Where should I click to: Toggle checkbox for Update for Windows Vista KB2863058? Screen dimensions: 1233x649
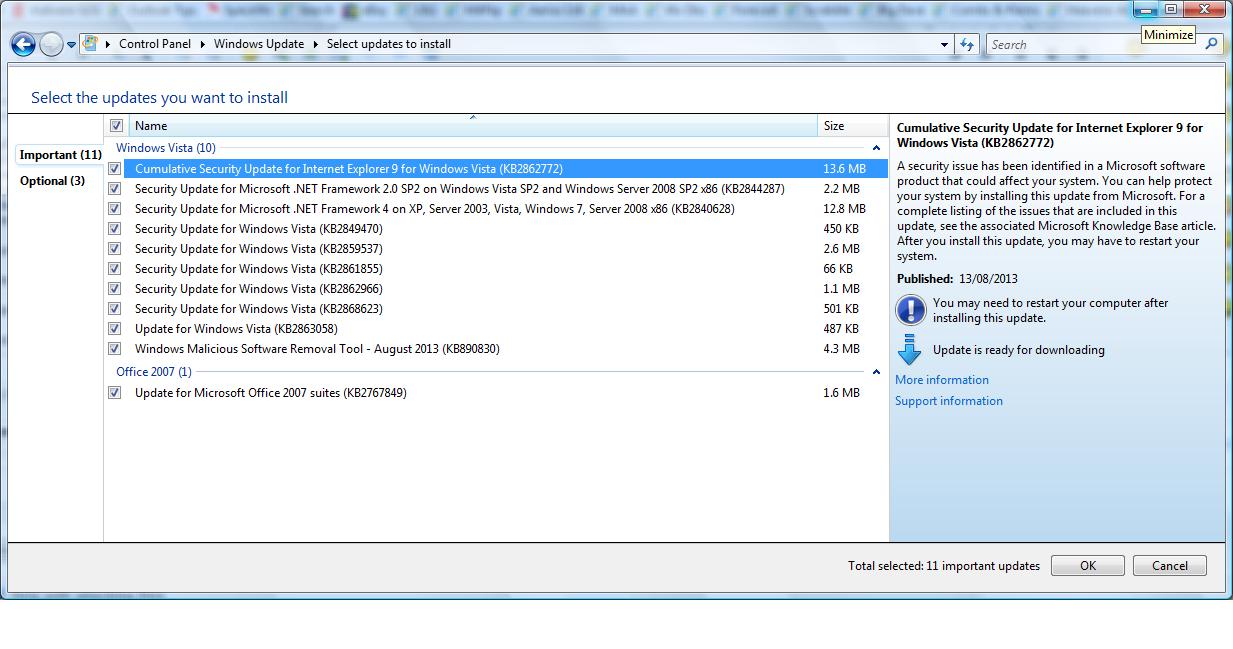click(114, 329)
